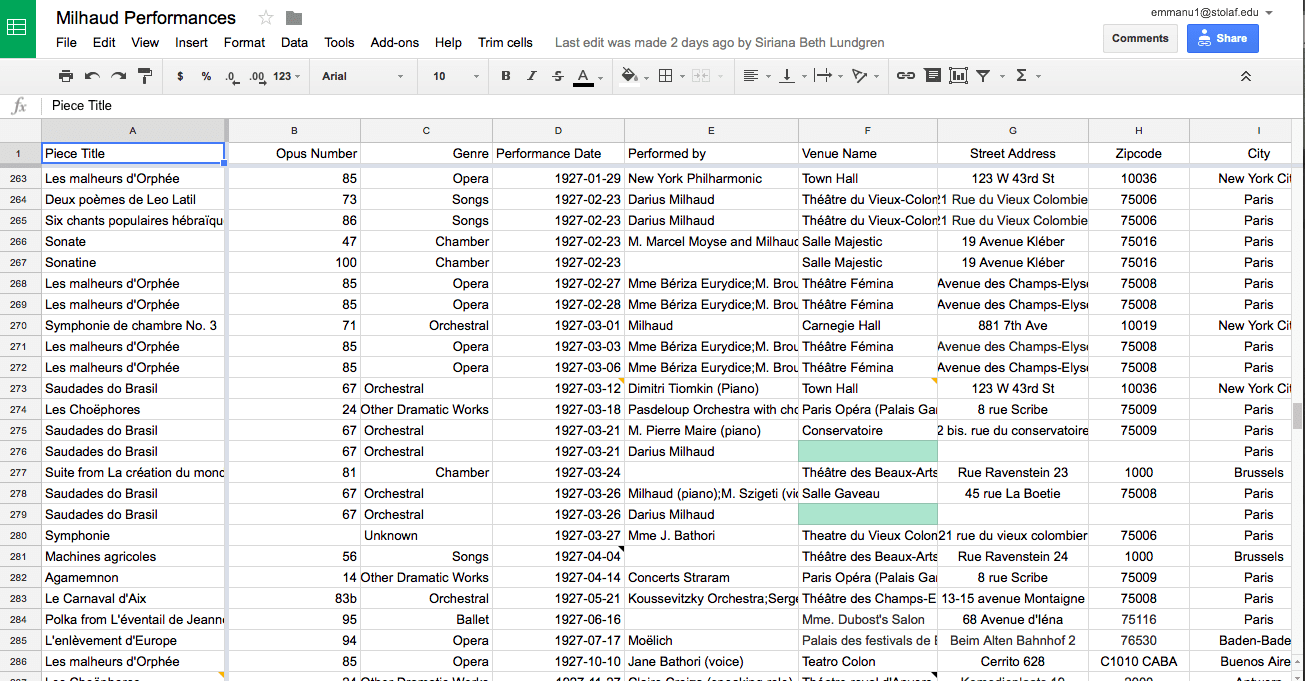Format as percent
Image resolution: width=1305 pixels, height=681 pixels.
click(206, 76)
